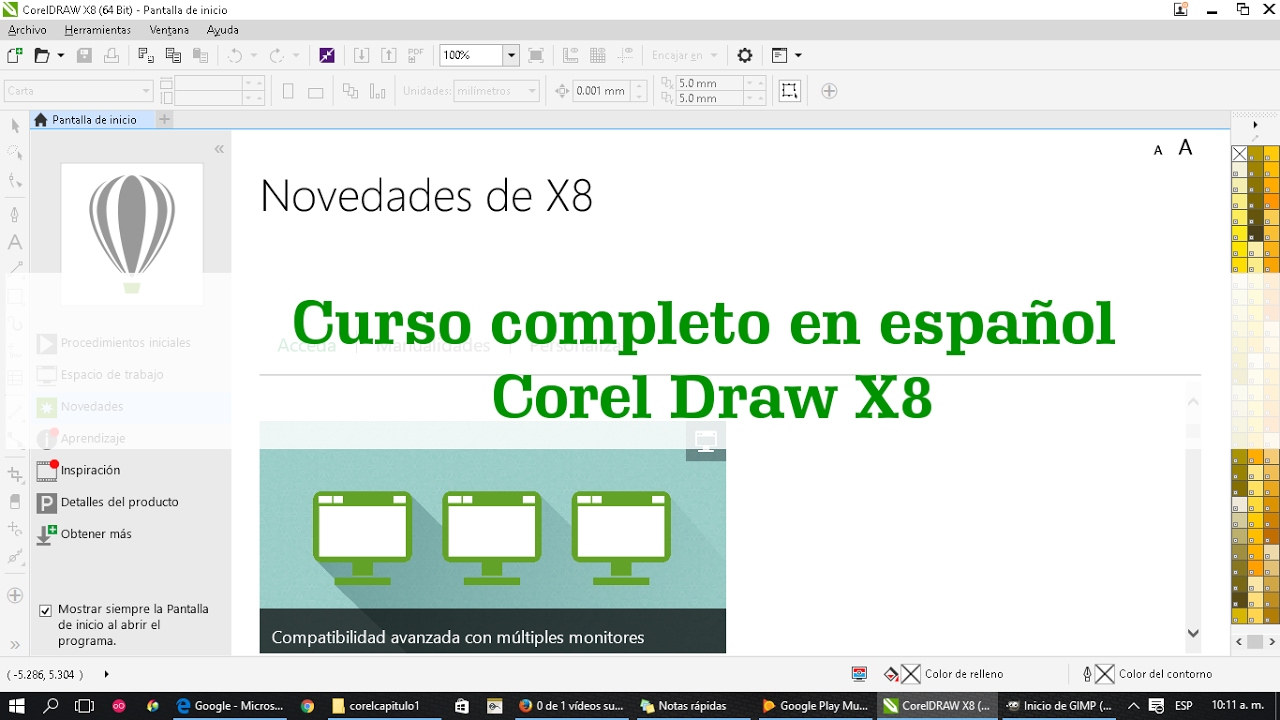The height and width of the screenshot is (720, 1280).
Task: Click the fill bucket icon in status bar
Action: [x=891, y=674]
